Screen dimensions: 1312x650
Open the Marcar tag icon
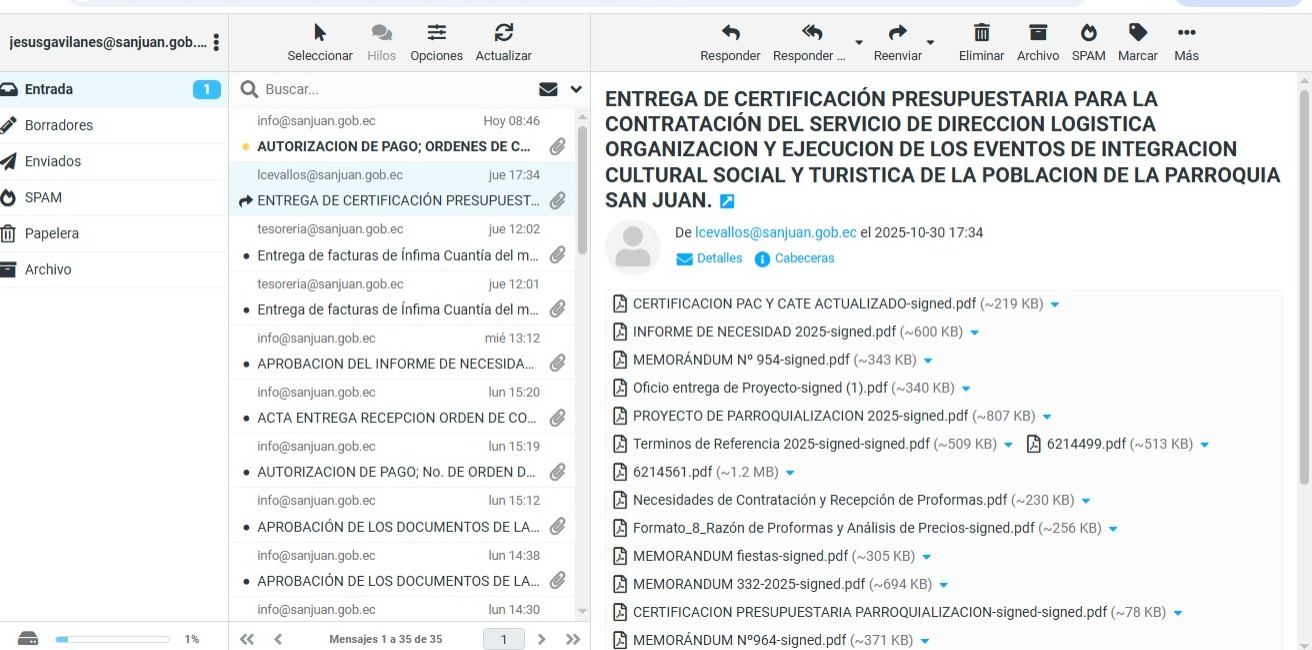click(x=1137, y=34)
